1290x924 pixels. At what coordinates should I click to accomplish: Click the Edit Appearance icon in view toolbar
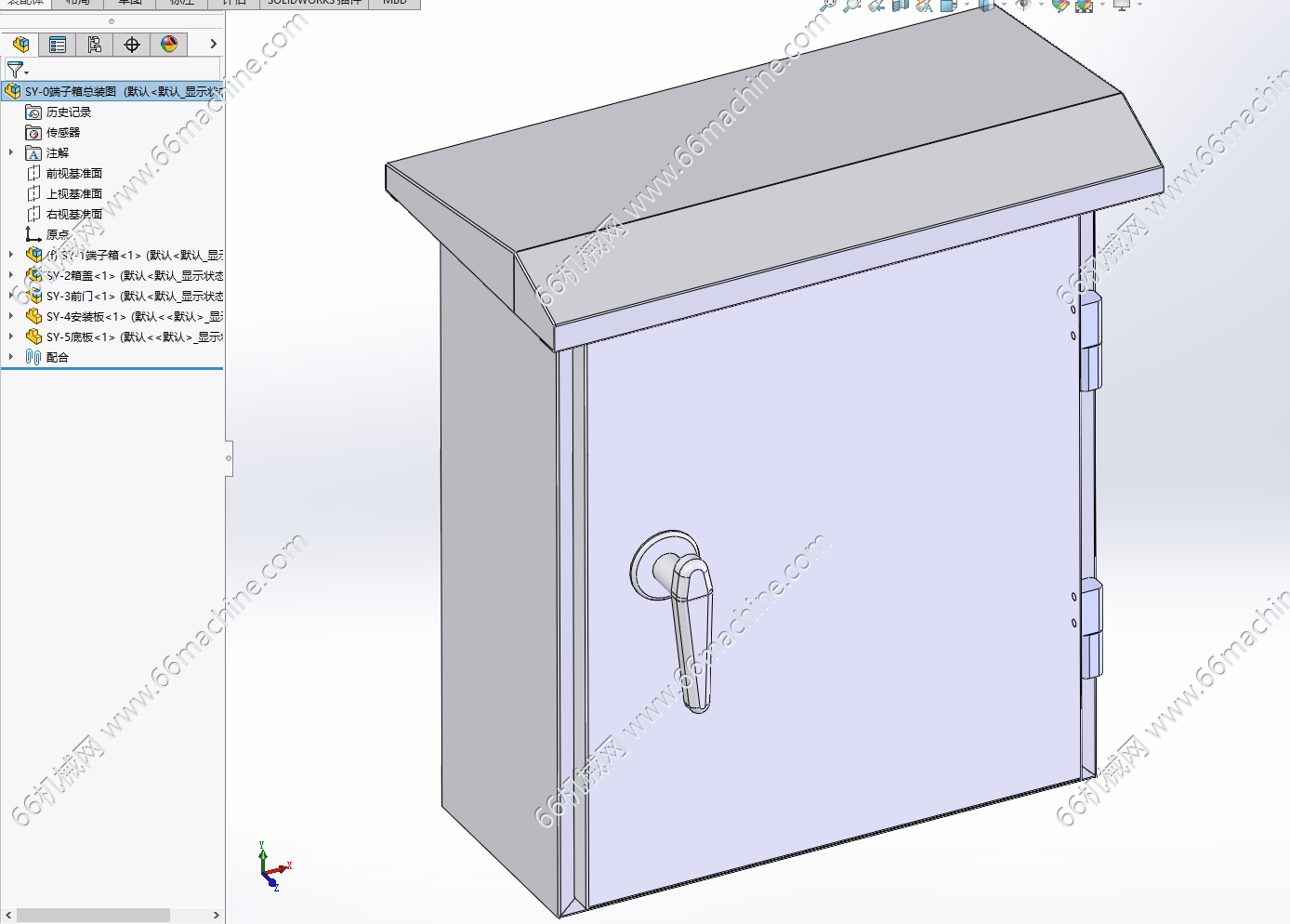(1060, 5)
